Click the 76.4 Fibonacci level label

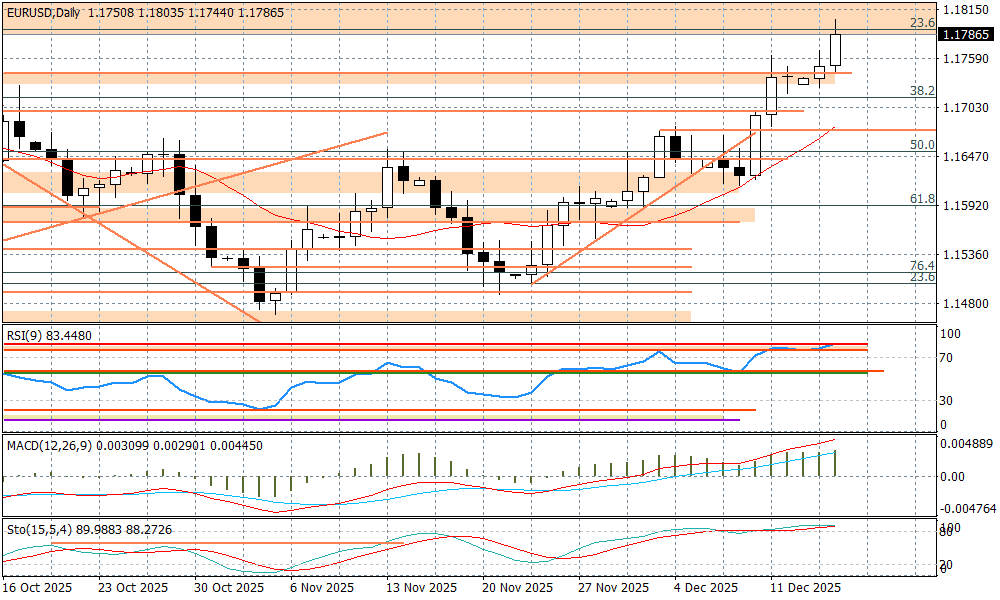tap(921, 265)
